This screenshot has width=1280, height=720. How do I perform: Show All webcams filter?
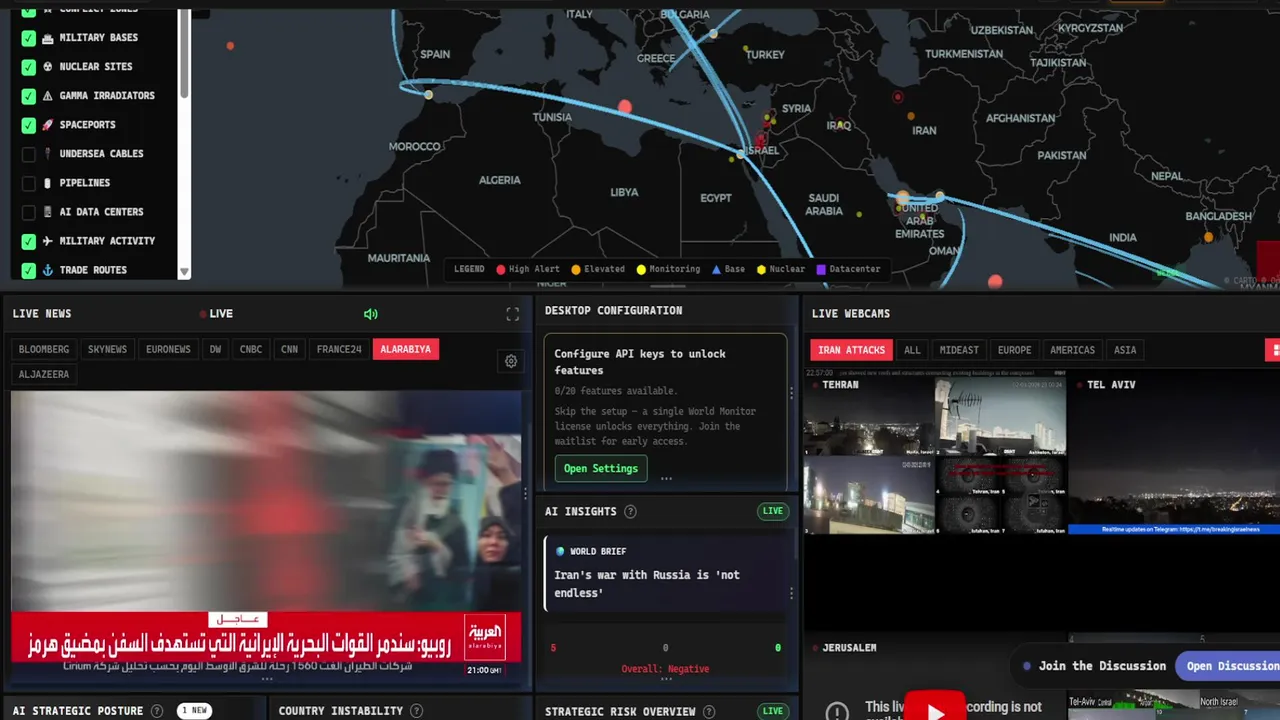912,350
